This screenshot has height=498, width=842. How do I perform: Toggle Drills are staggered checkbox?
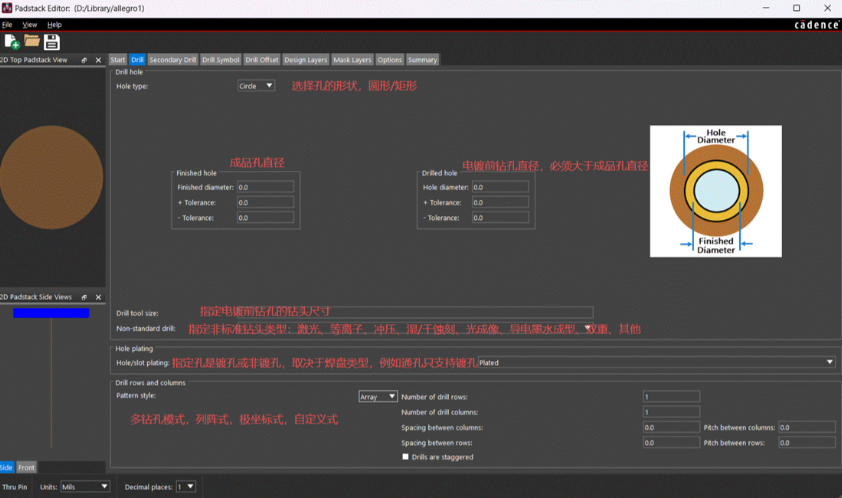tap(405, 457)
